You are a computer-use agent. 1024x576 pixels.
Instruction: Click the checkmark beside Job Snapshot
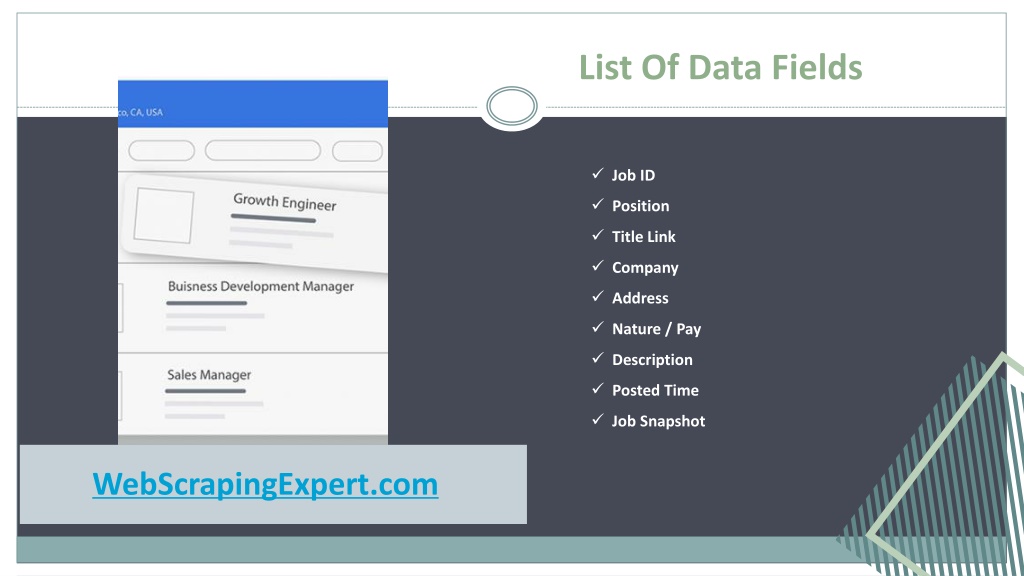(x=598, y=419)
